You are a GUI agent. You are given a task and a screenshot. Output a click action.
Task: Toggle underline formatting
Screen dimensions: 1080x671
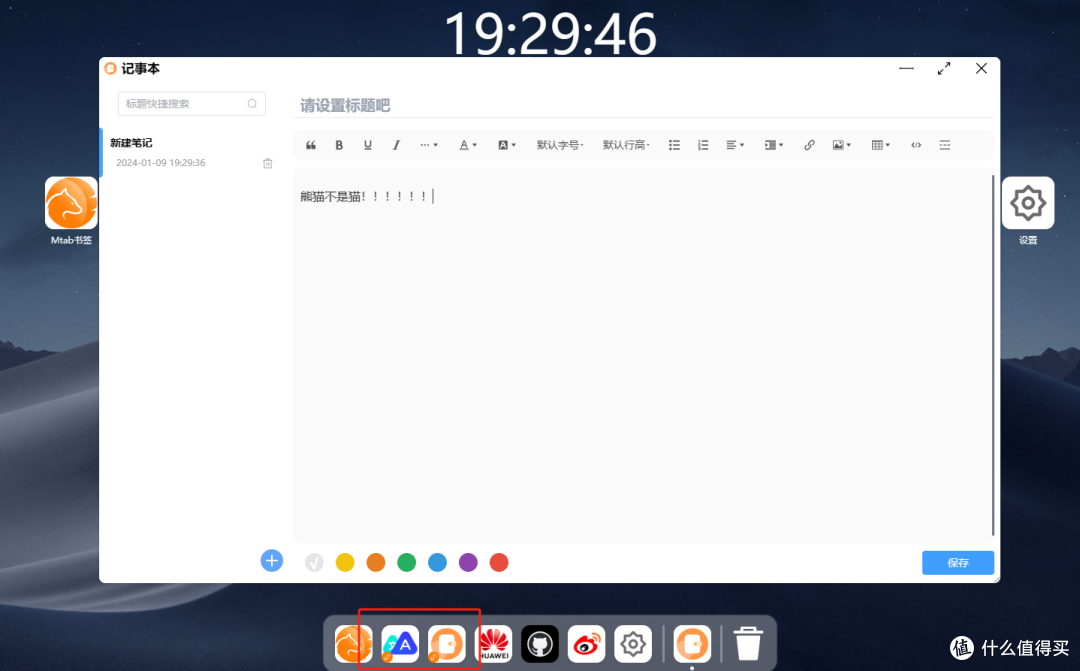368,145
